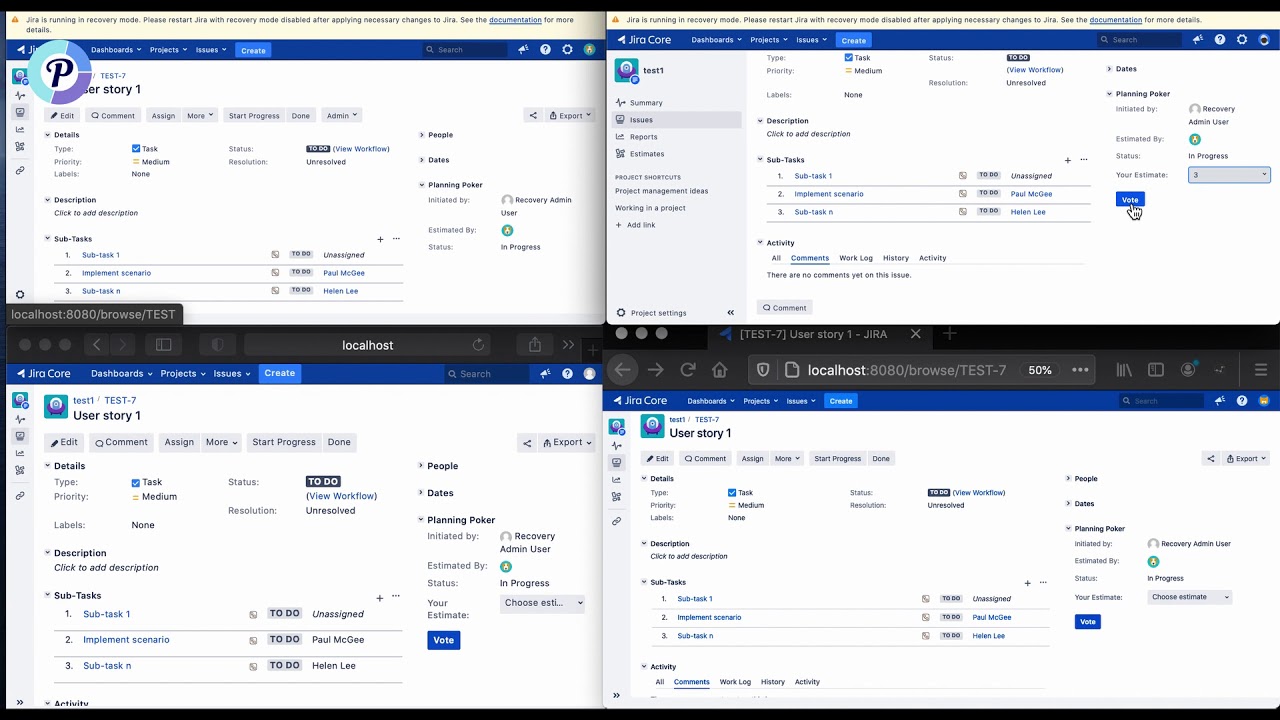Click the Safari share button
1280x720 pixels.
535,345
